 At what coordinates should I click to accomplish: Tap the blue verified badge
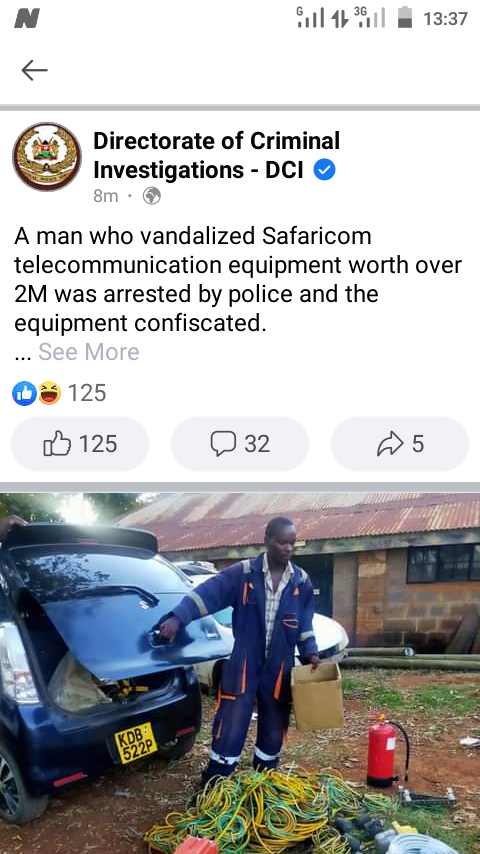tap(325, 170)
